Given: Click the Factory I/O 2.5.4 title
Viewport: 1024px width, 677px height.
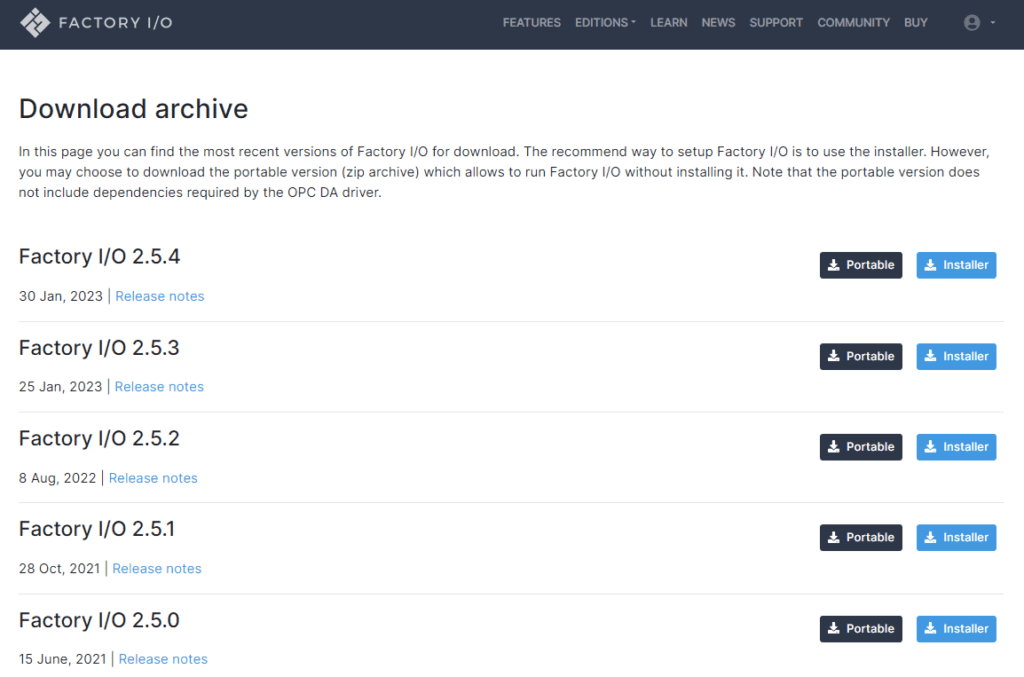Looking at the screenshot, I should 99,257.
